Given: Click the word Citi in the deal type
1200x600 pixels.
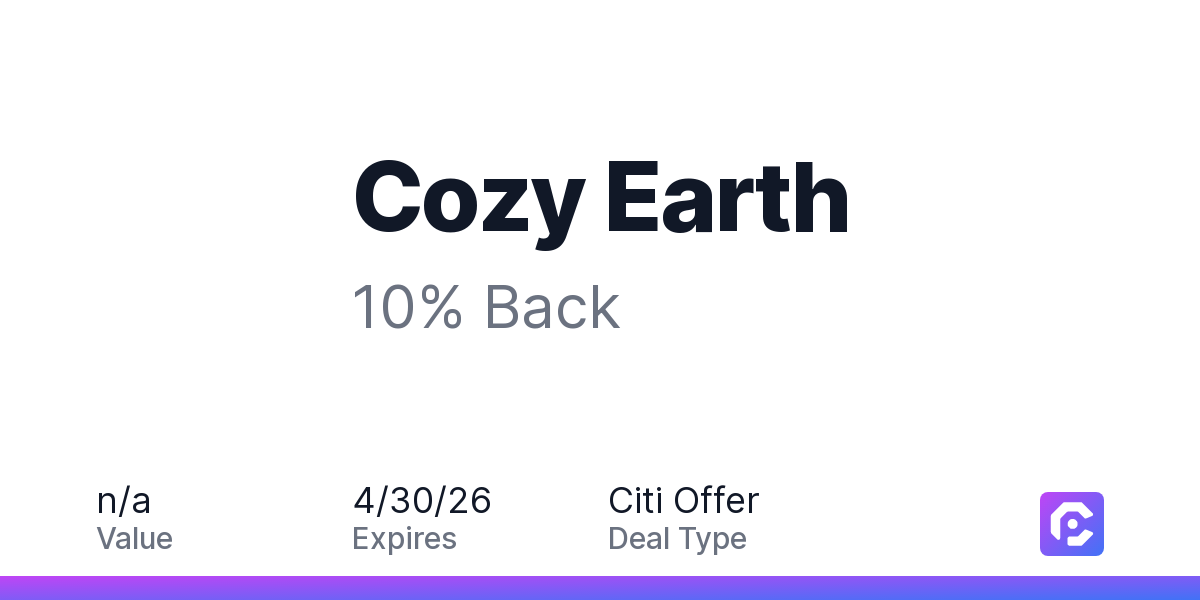Looking at the screenshot, I should click(x=635, y=500).
